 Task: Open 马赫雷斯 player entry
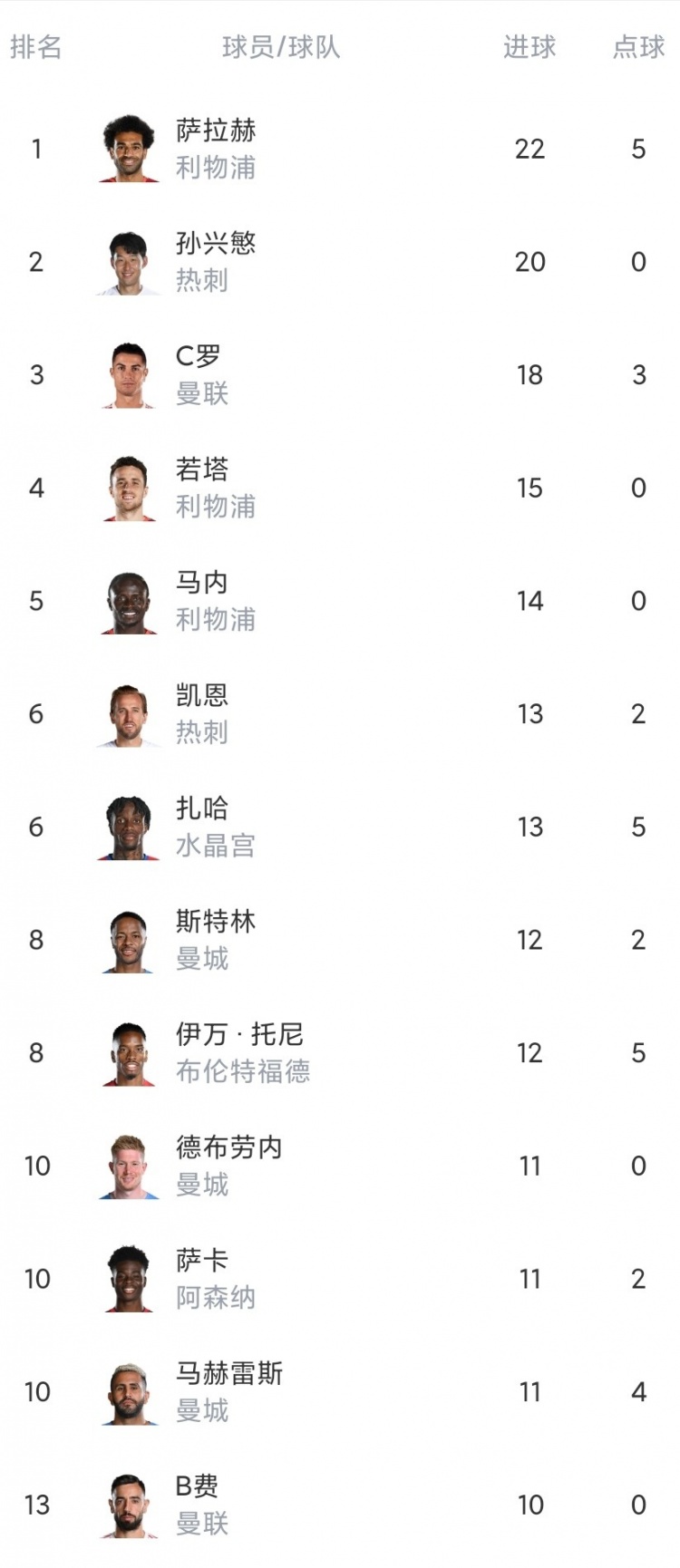[340, 1392]
